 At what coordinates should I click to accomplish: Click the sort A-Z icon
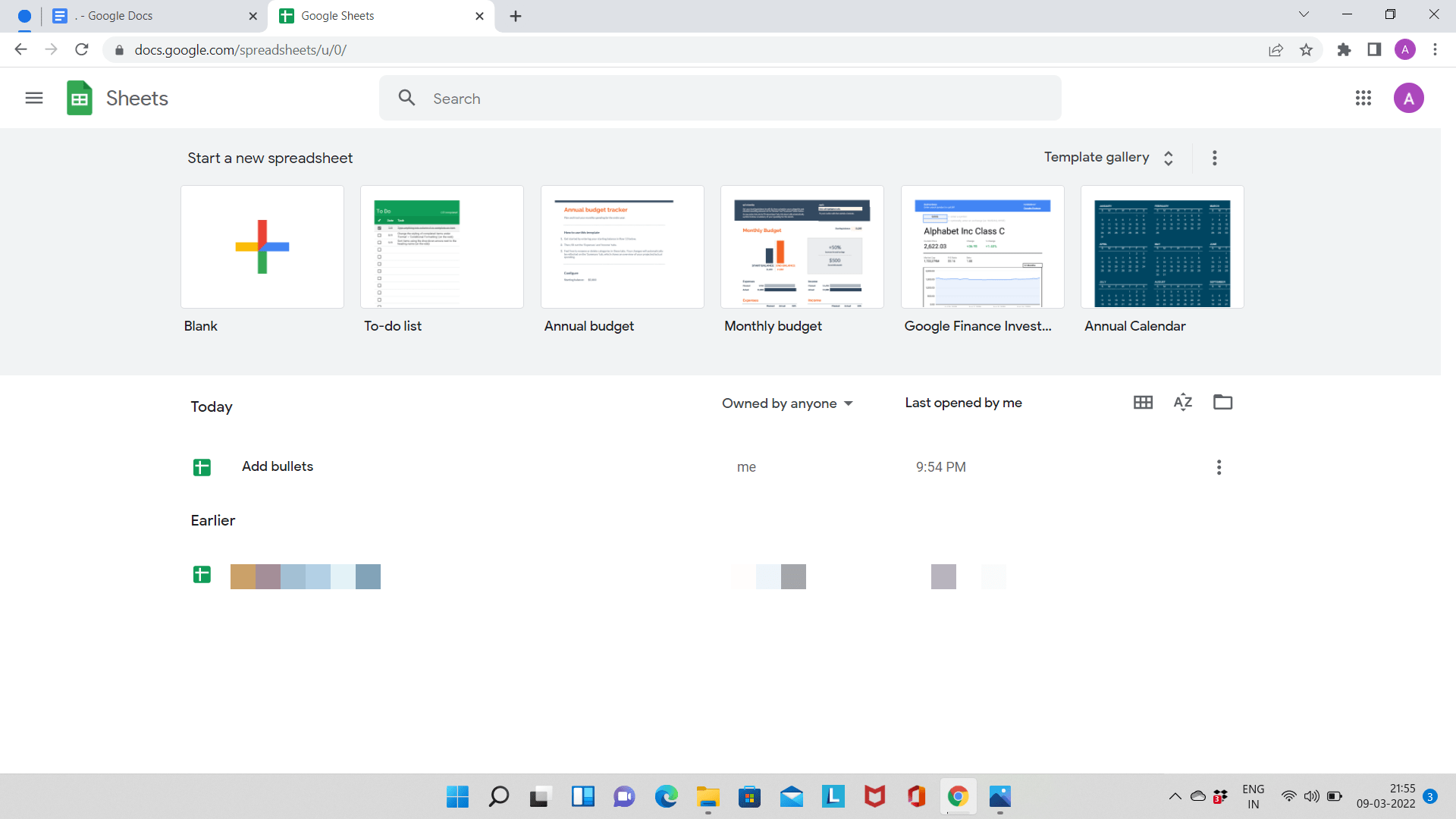click(x=1183, y=402)
